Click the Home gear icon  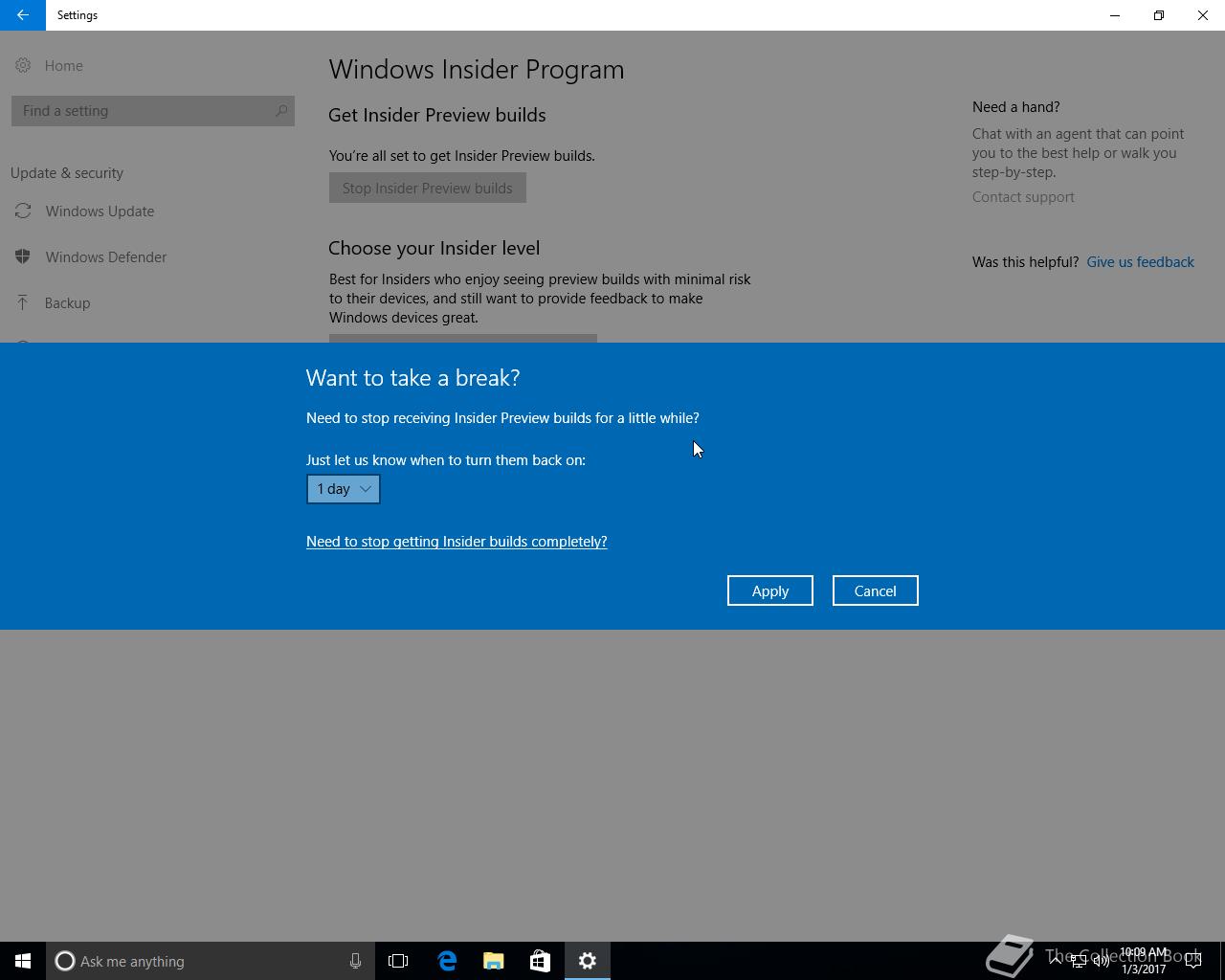(23, 66)
